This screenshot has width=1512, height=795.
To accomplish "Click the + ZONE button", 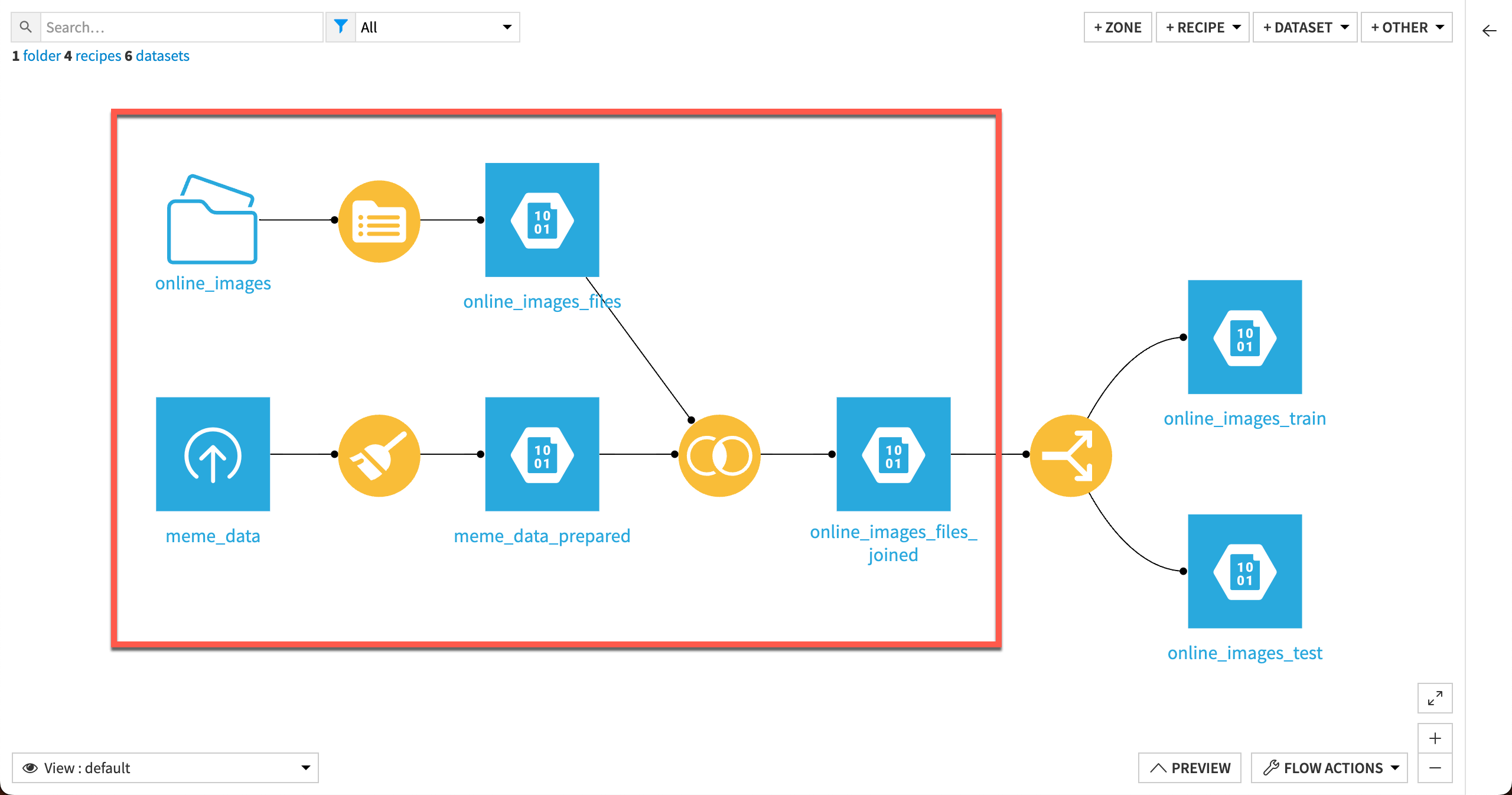I will 1117,27.
